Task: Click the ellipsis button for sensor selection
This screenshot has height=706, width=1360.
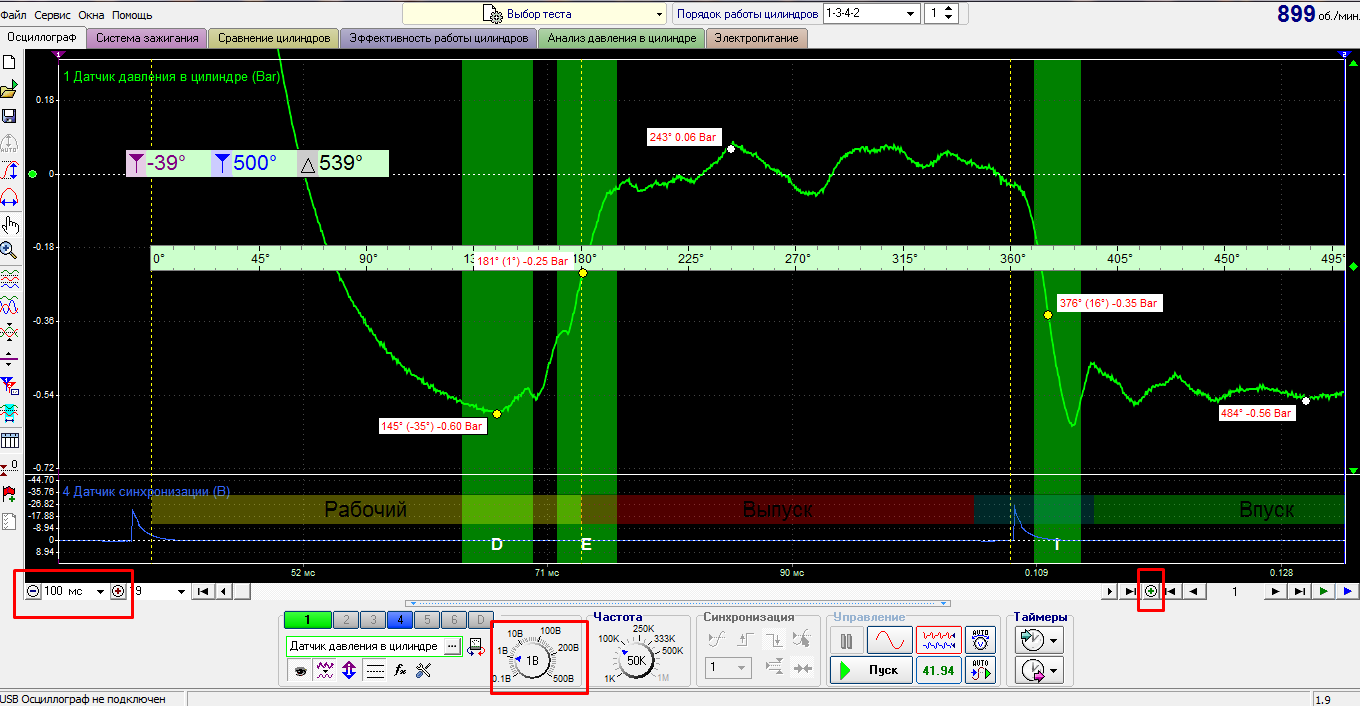Action: (x=452, y=647)
